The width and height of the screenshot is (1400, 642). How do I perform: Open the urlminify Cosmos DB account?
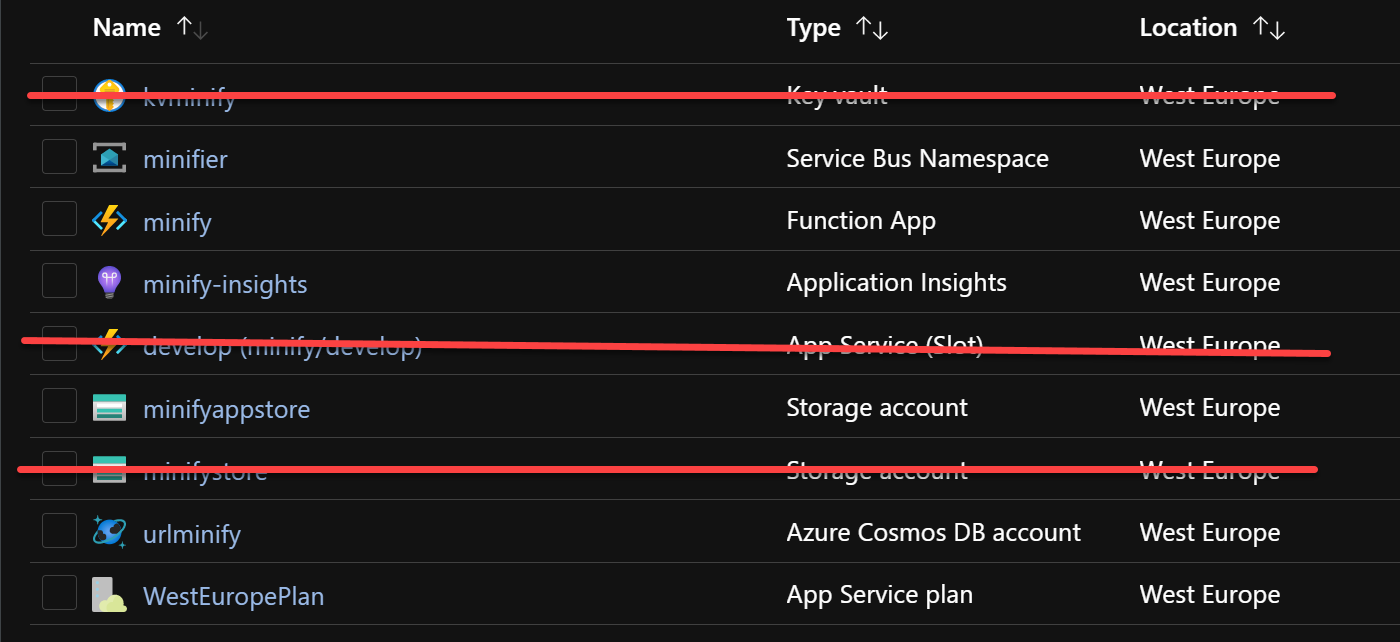click(x=191, y=532)
